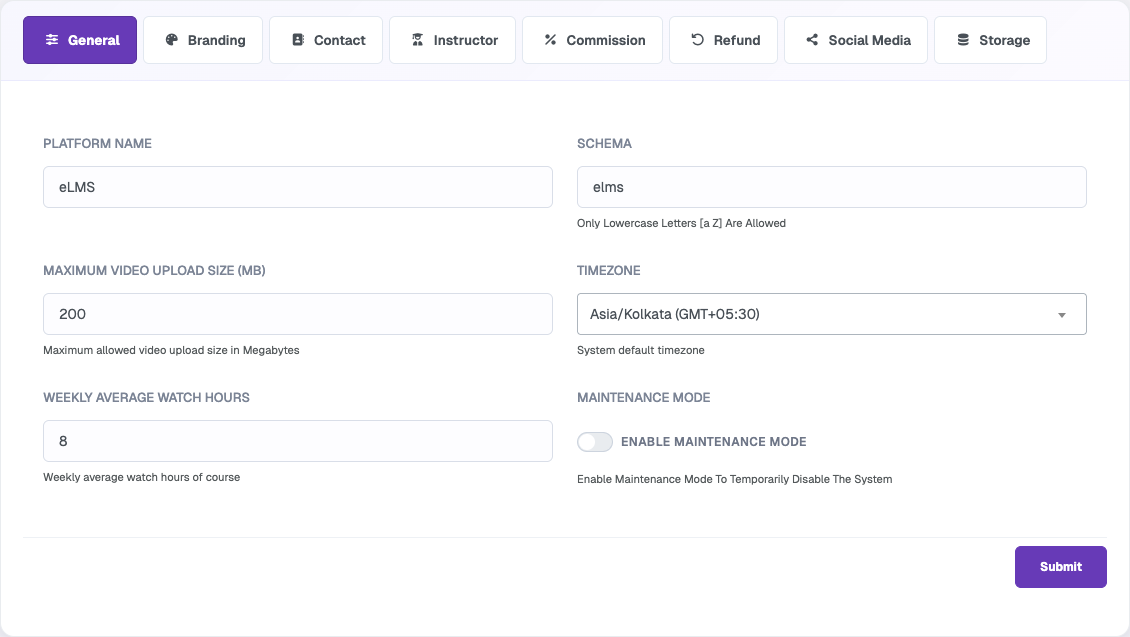1130x637 pixels.
Task: Switch to the Social Media tab
Action: (856, 40)
